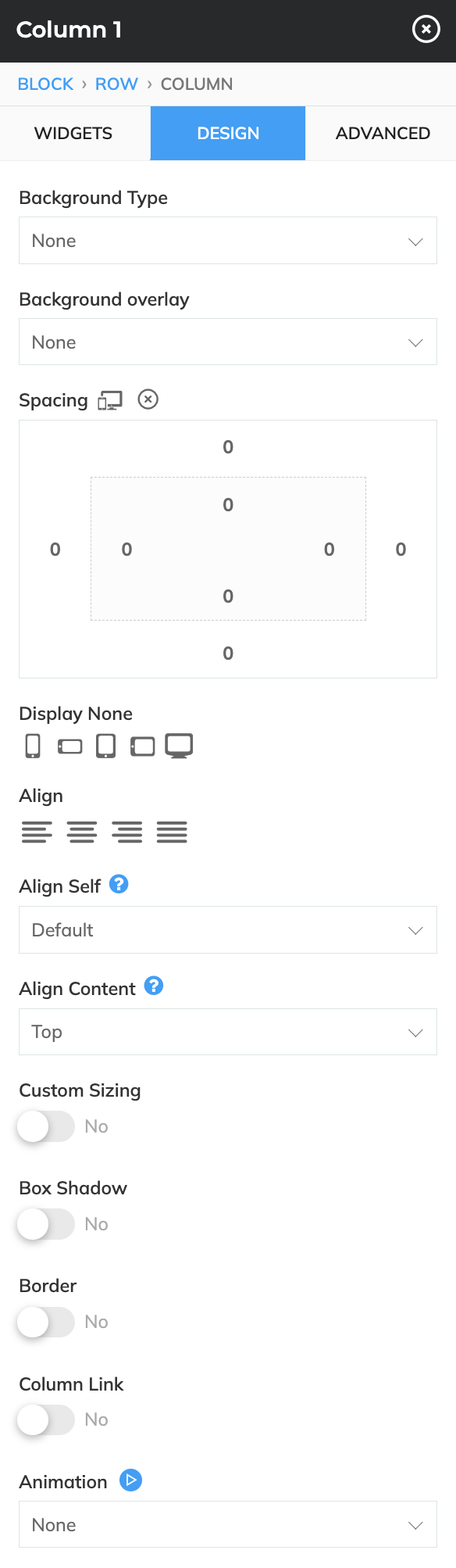Click the responsive device icon beside Spacing
456x1568 pixels.
click(x=110, y=401)
